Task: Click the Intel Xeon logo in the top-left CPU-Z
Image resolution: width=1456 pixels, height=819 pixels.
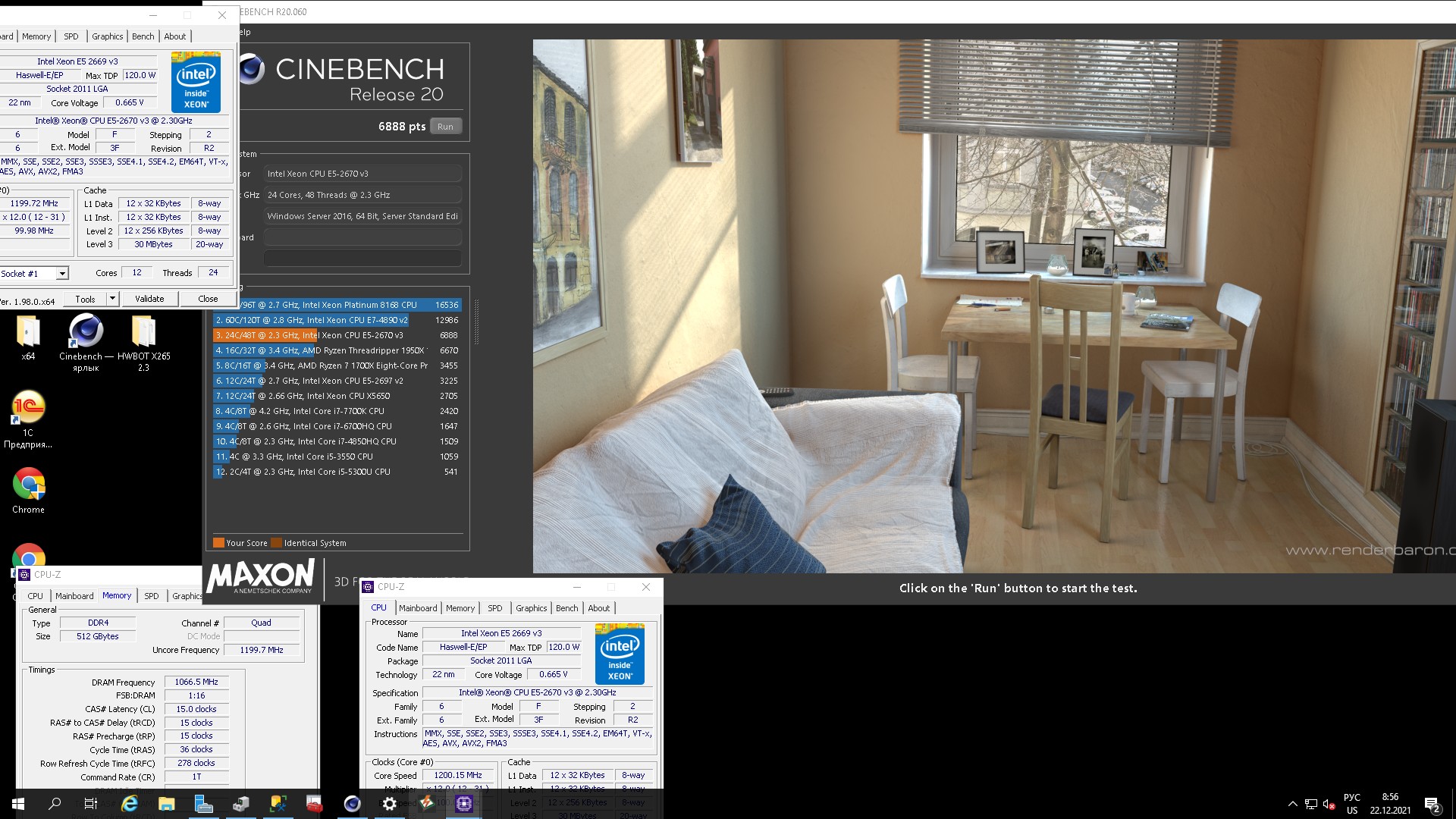Action: 196,82
